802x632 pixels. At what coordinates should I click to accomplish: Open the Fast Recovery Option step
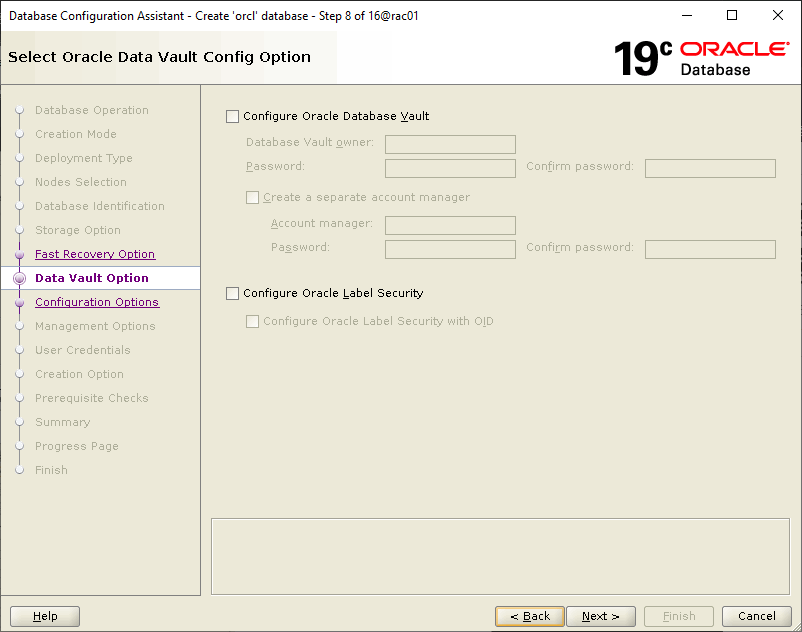click(x=95, y=254)
